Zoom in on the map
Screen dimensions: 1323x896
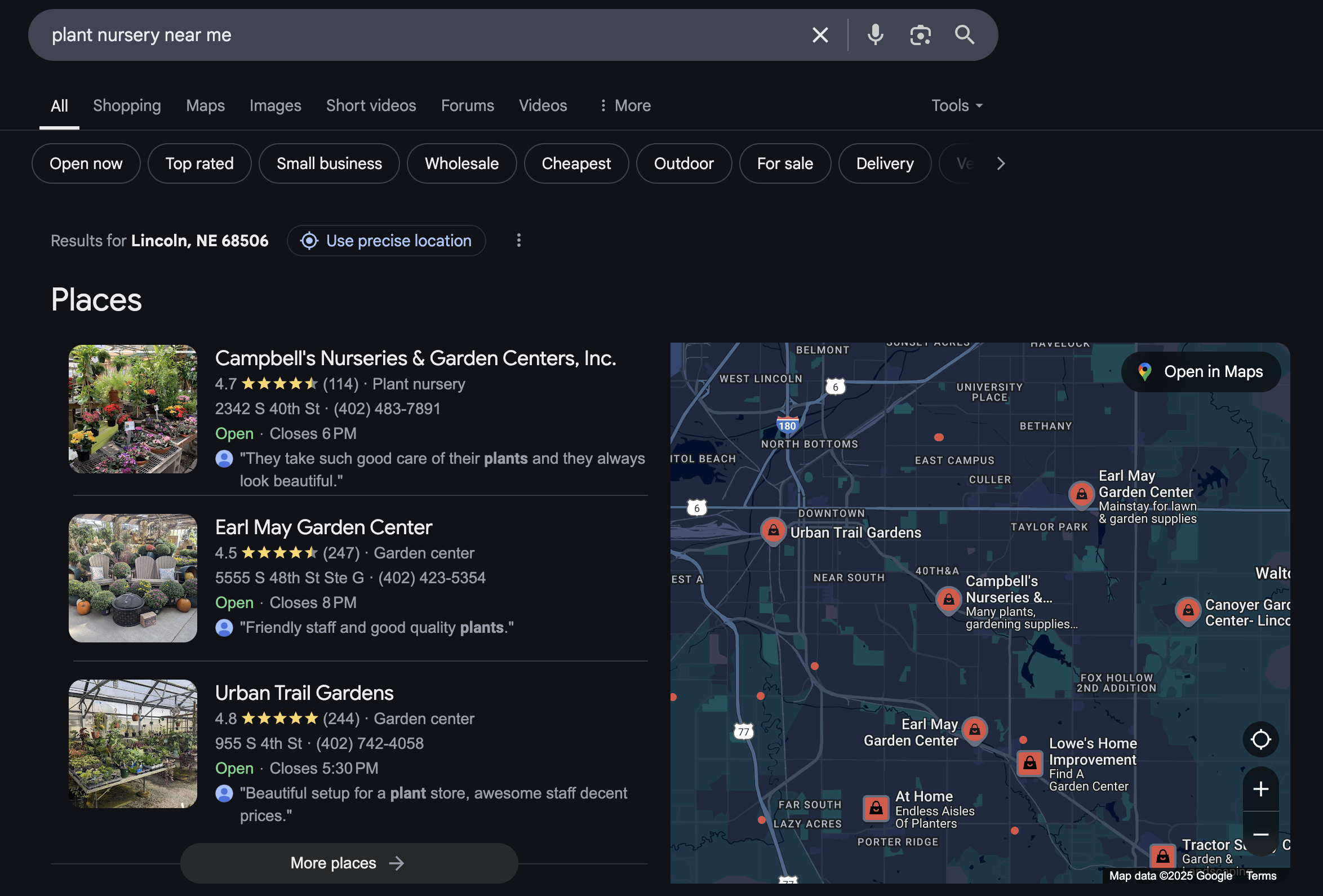(1260, 789)
